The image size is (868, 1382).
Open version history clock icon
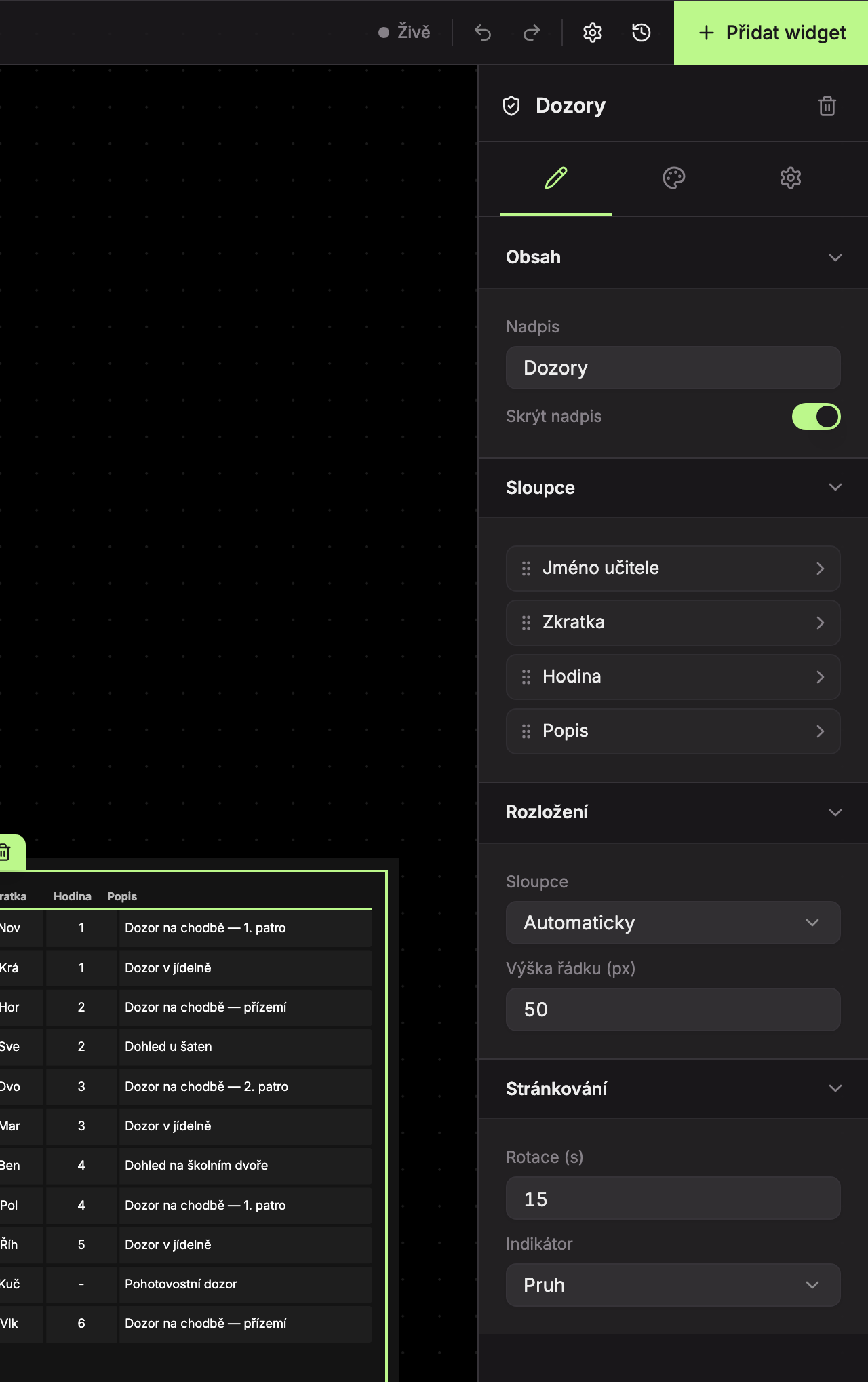642,33
